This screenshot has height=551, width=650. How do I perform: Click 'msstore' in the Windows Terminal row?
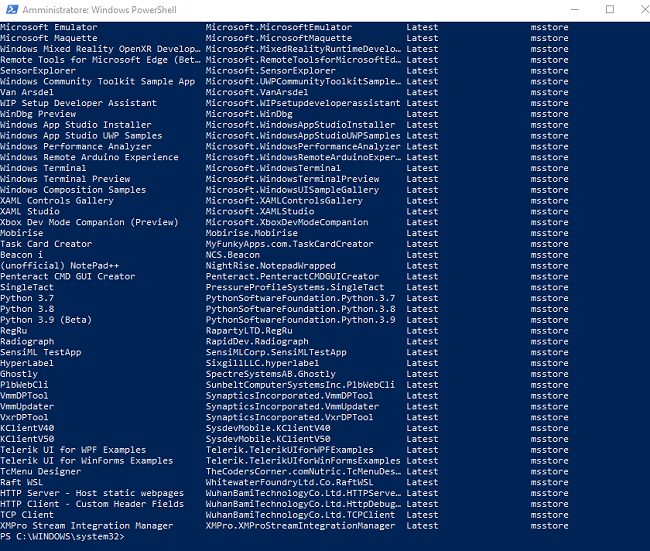point(549,168)
